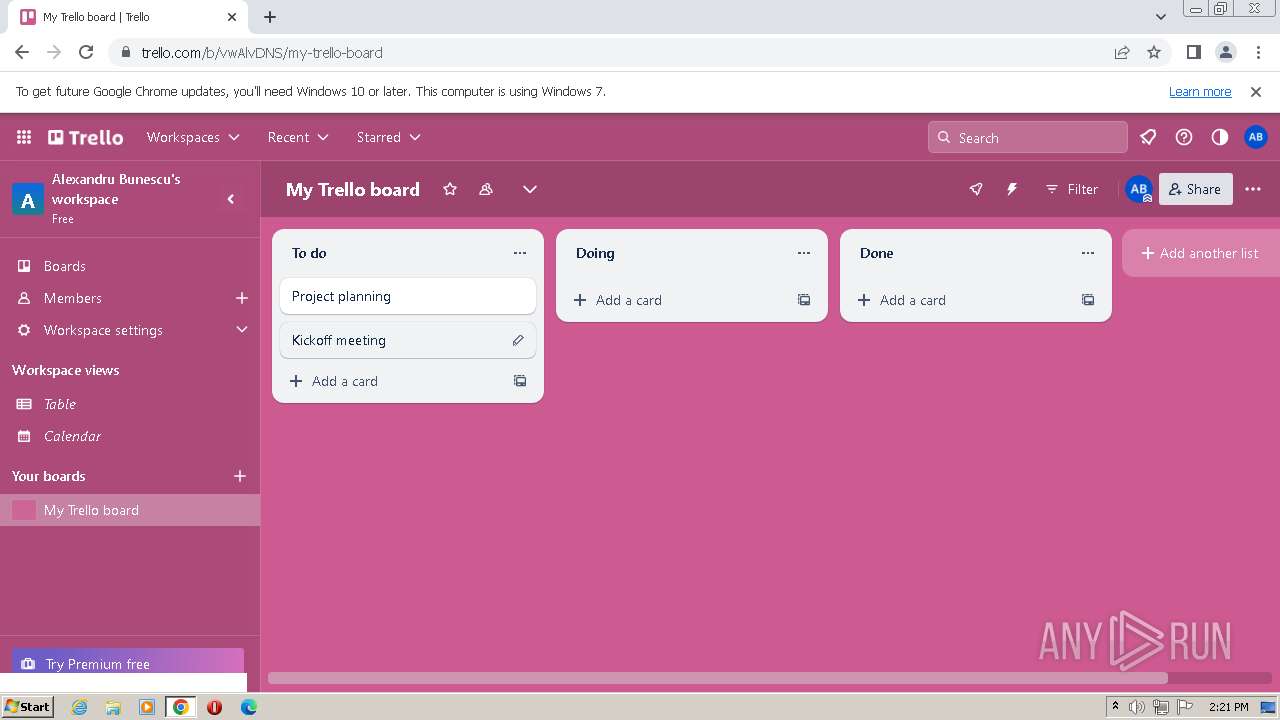The height and width of the screenshot is (720, 1280).
Task: Dismiss Chrome update notice
Action: [x=1256, y=91]
